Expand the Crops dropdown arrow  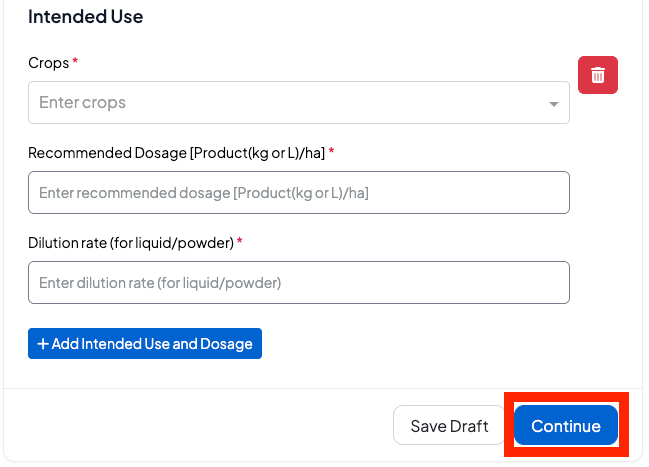[x=553, y=103]
